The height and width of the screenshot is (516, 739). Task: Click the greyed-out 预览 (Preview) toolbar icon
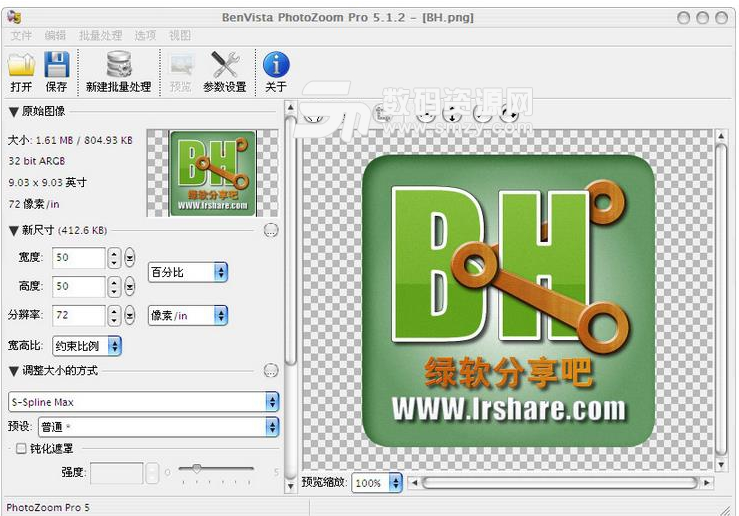[x=181, y=65]
